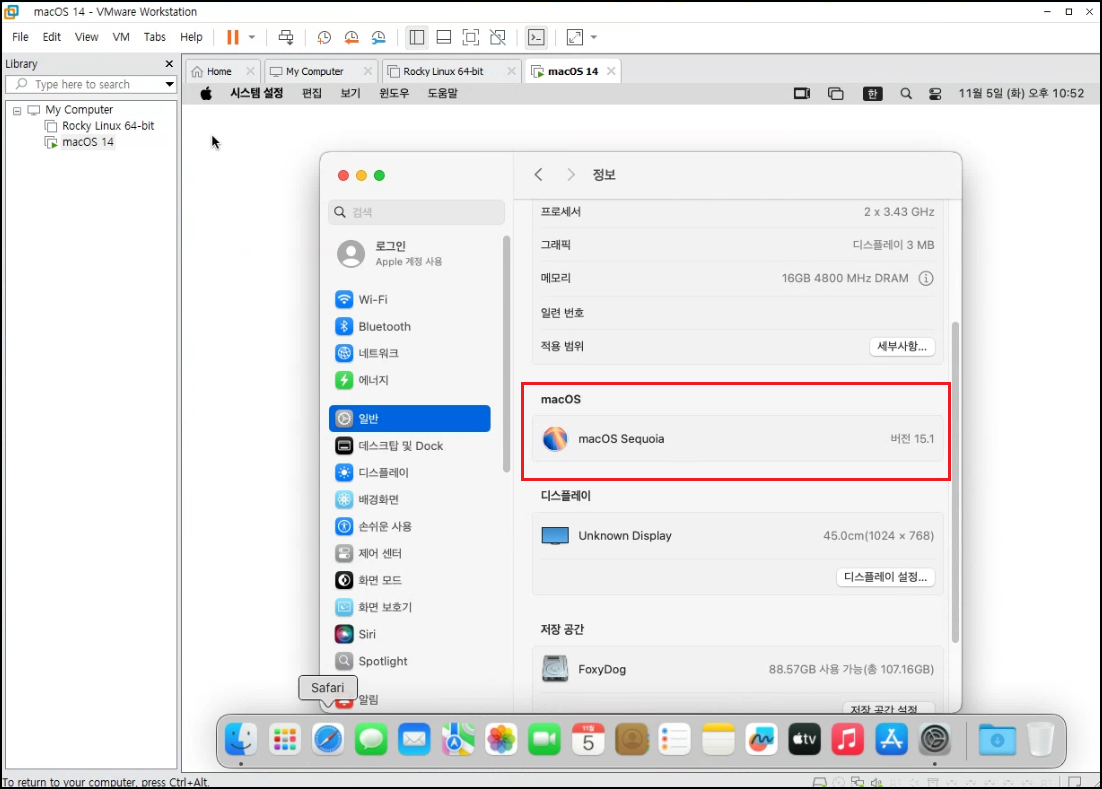Toggle Unity mode icon
This screenshot has height=789, width=1102.
(498, 37)
